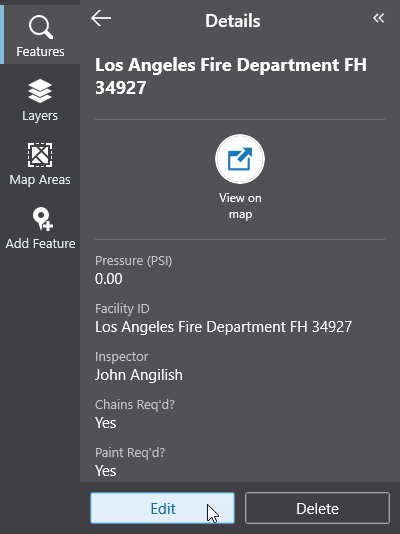
Task: Collapse panel with double chevron
Action: pos(379,18)
